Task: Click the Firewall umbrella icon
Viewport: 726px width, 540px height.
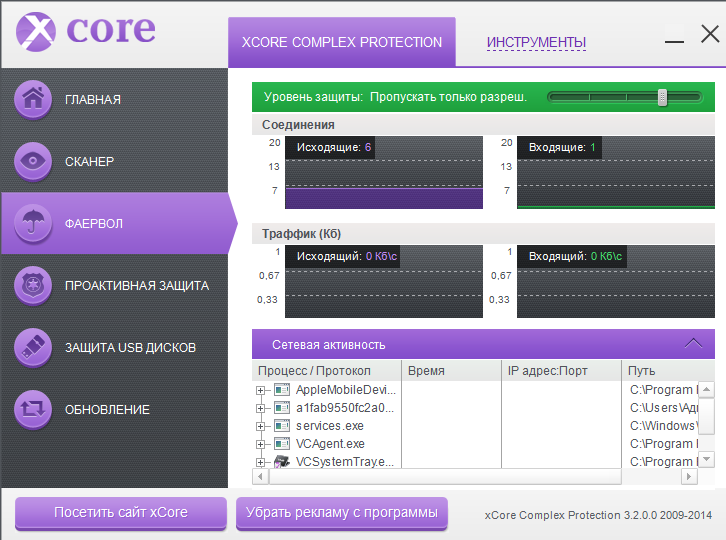Action: click(x=33, y=223)
